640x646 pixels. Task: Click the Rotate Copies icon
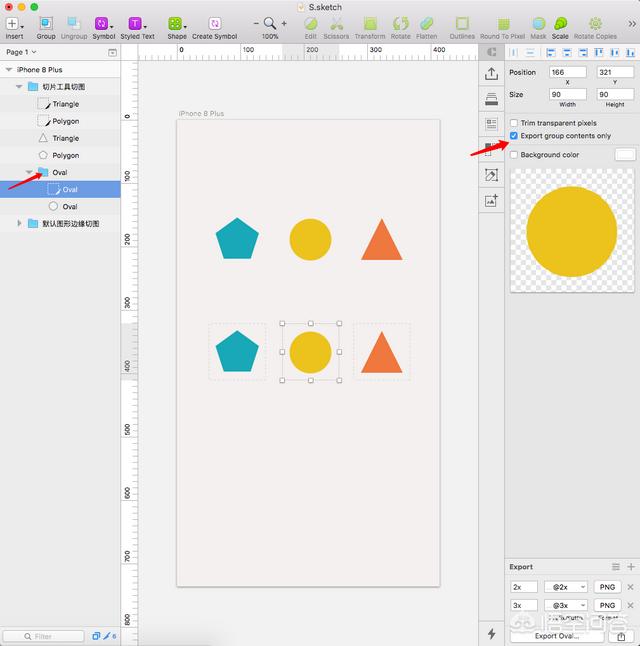pos(595,23)
